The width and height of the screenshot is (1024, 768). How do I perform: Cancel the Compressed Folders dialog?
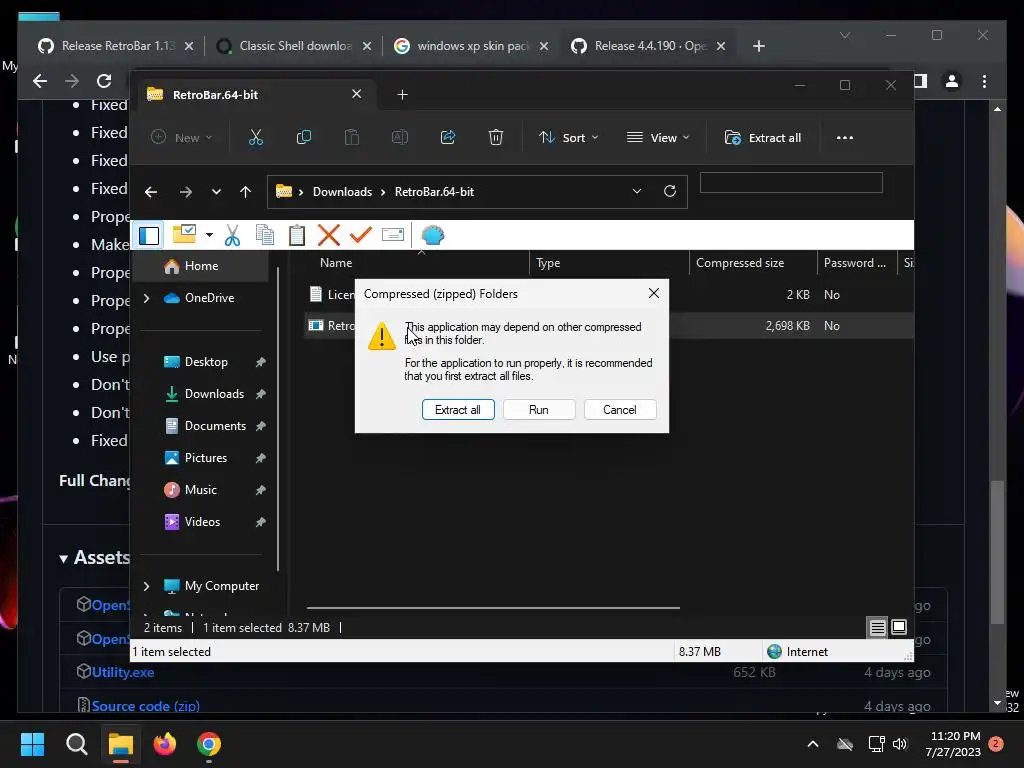coord(620,409)
